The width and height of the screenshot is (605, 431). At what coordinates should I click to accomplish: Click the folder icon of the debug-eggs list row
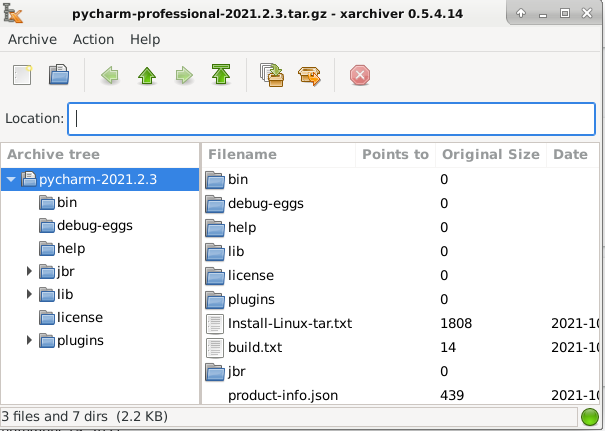point(215,204)
